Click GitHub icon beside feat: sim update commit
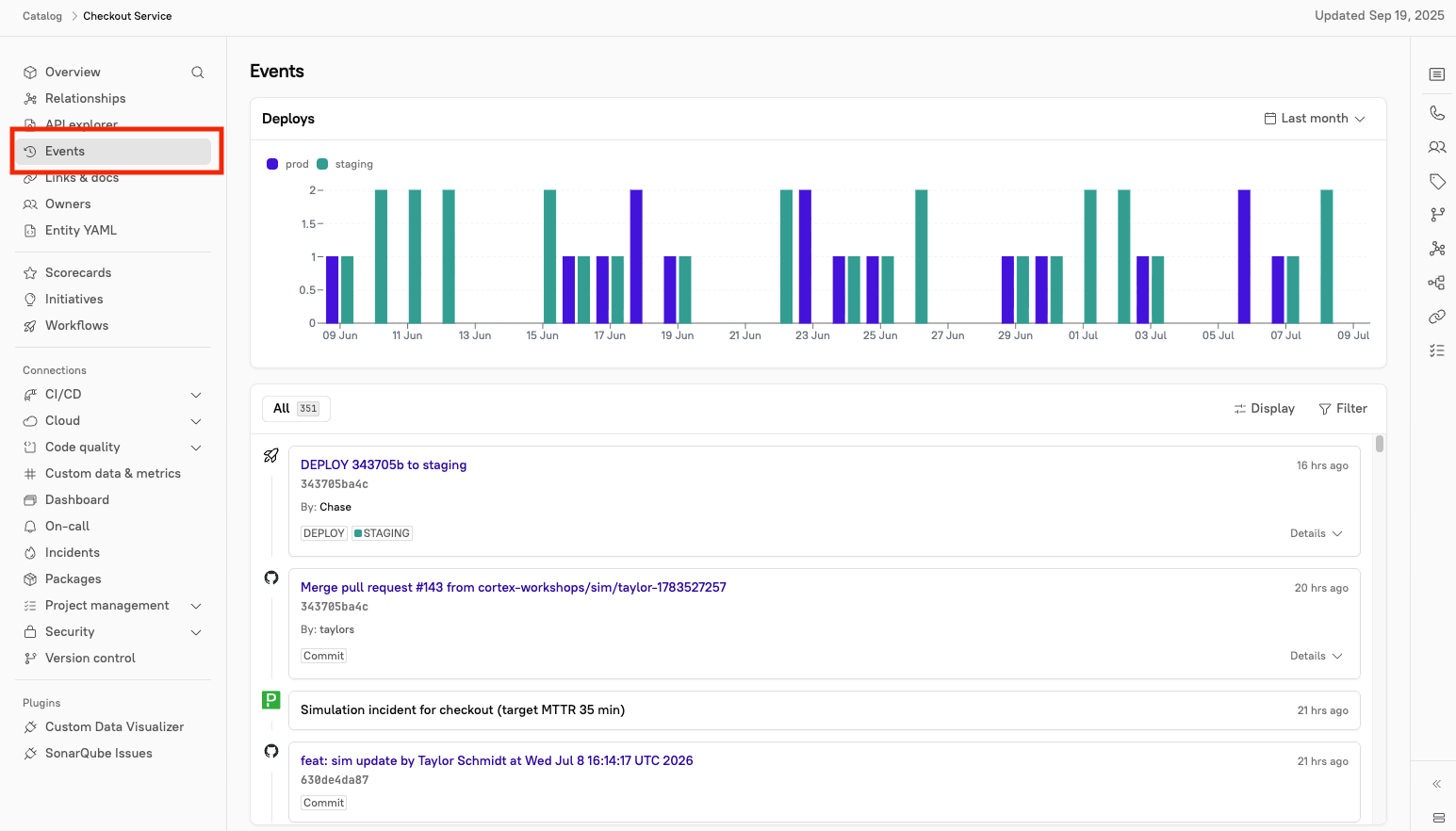Viewport: 1456px width, 831px height. tap(271, 751)
